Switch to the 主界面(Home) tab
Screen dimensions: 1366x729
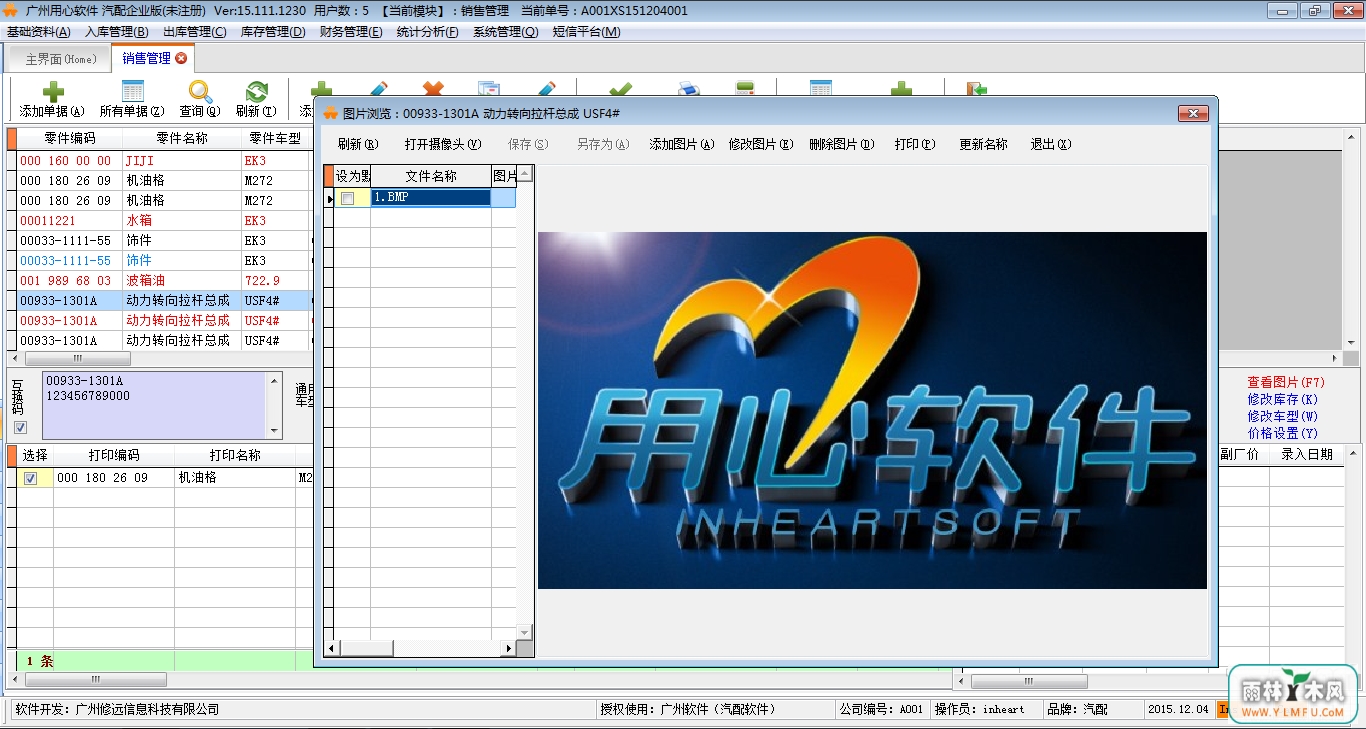click(60, 59)
